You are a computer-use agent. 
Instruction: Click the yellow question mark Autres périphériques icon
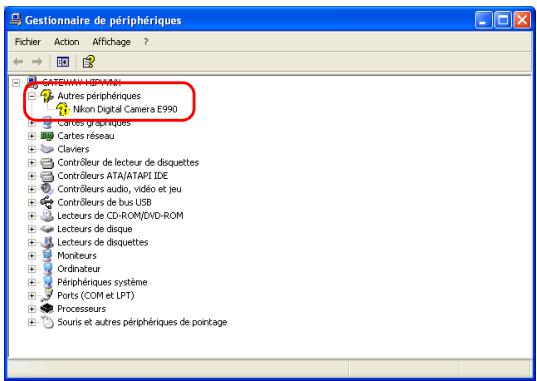coord(47,96)
